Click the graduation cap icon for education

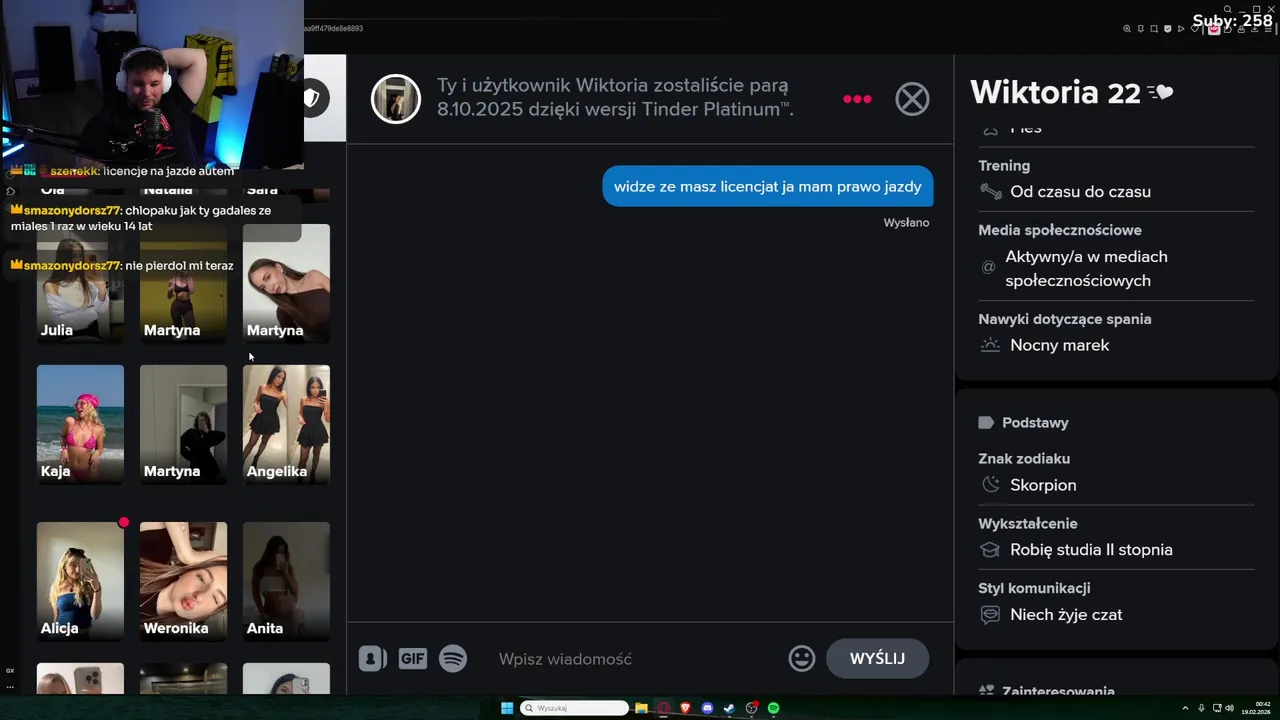click(990, 550)
